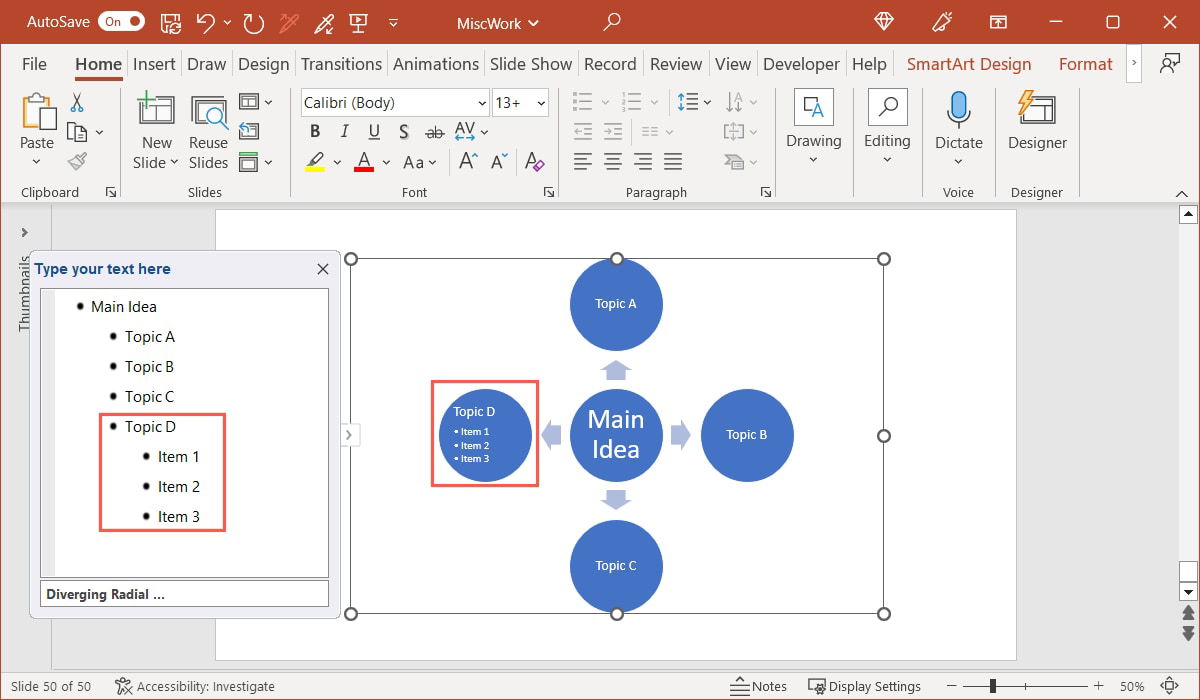
Task: Open the Designer pane
Action: [1037, 122]
